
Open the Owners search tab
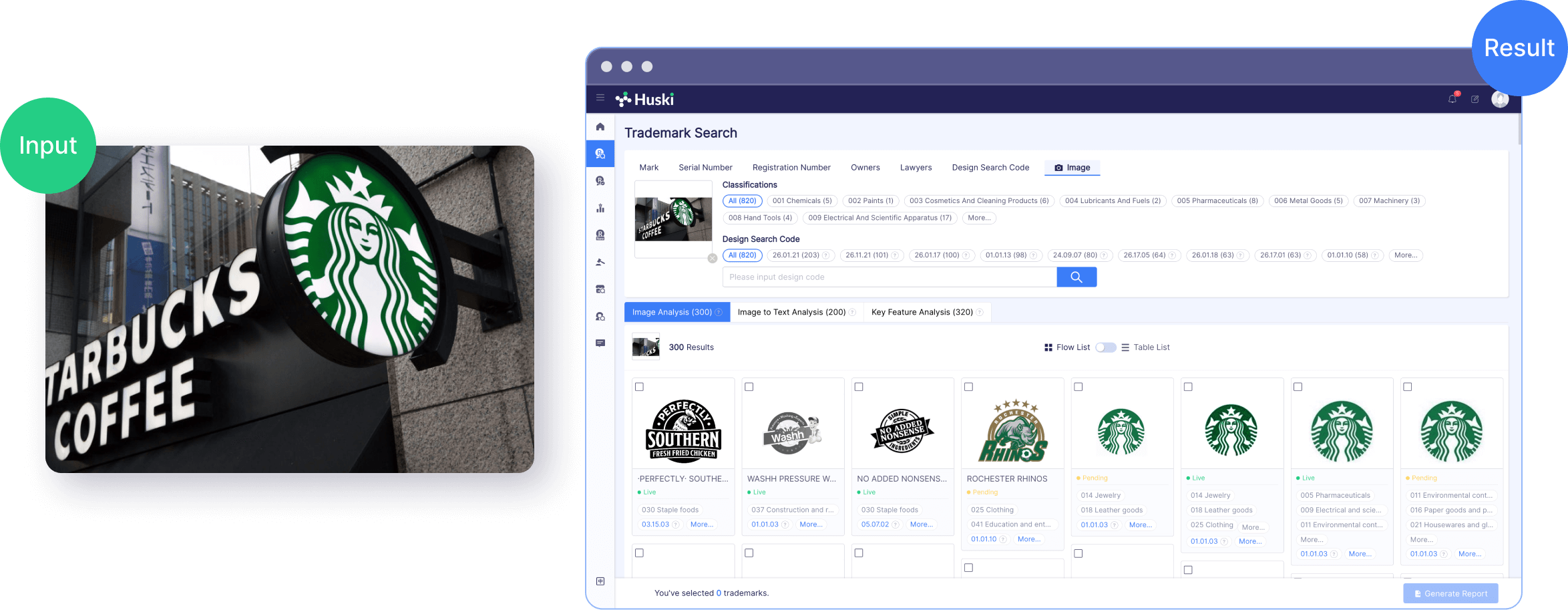tap(865, 167)
